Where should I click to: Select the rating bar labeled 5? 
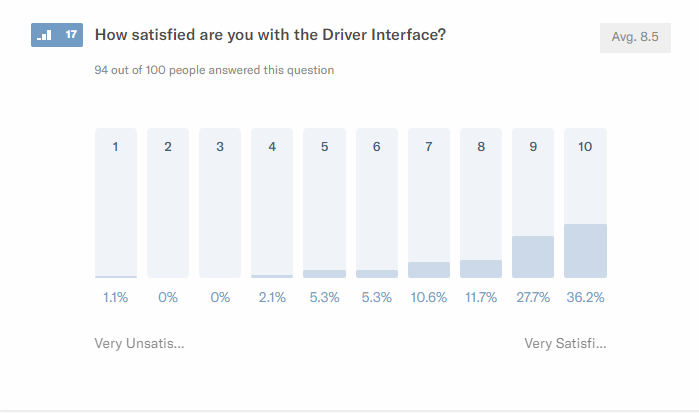click(324, 203)
